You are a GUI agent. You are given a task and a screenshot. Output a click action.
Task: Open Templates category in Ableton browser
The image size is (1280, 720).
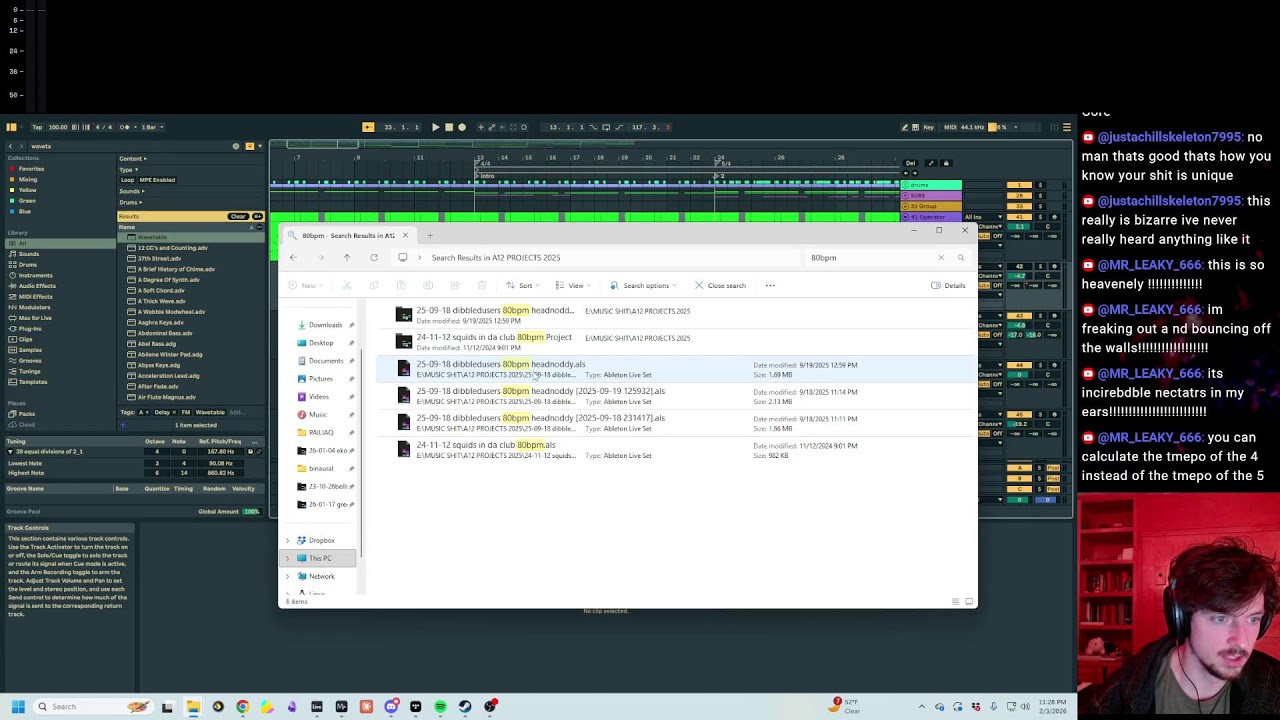tap(32, 382)
